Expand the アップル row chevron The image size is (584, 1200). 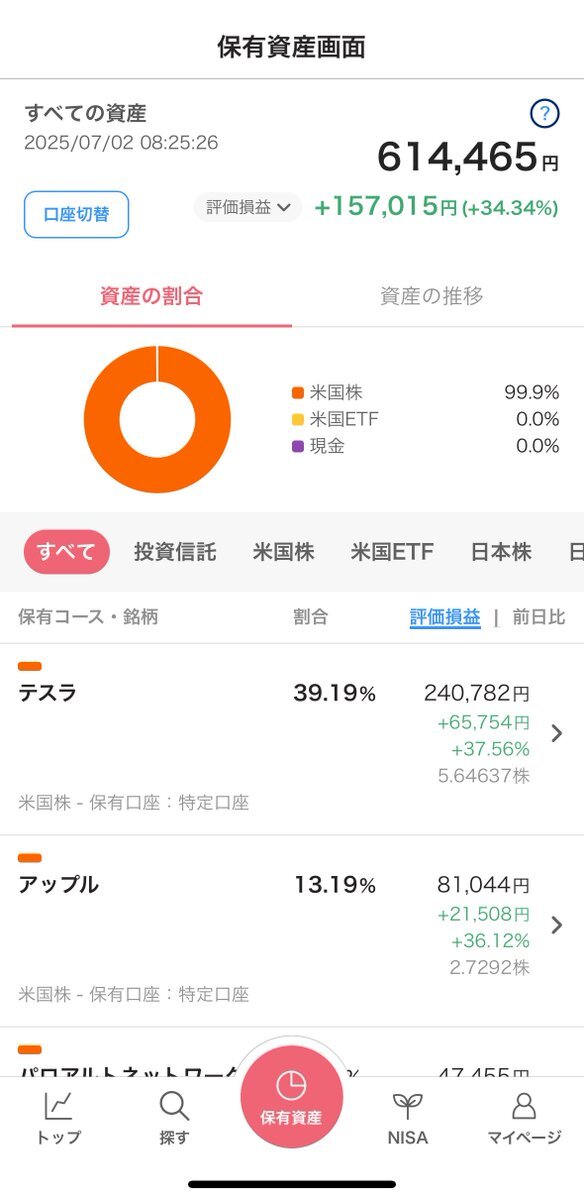pos(557,925)
